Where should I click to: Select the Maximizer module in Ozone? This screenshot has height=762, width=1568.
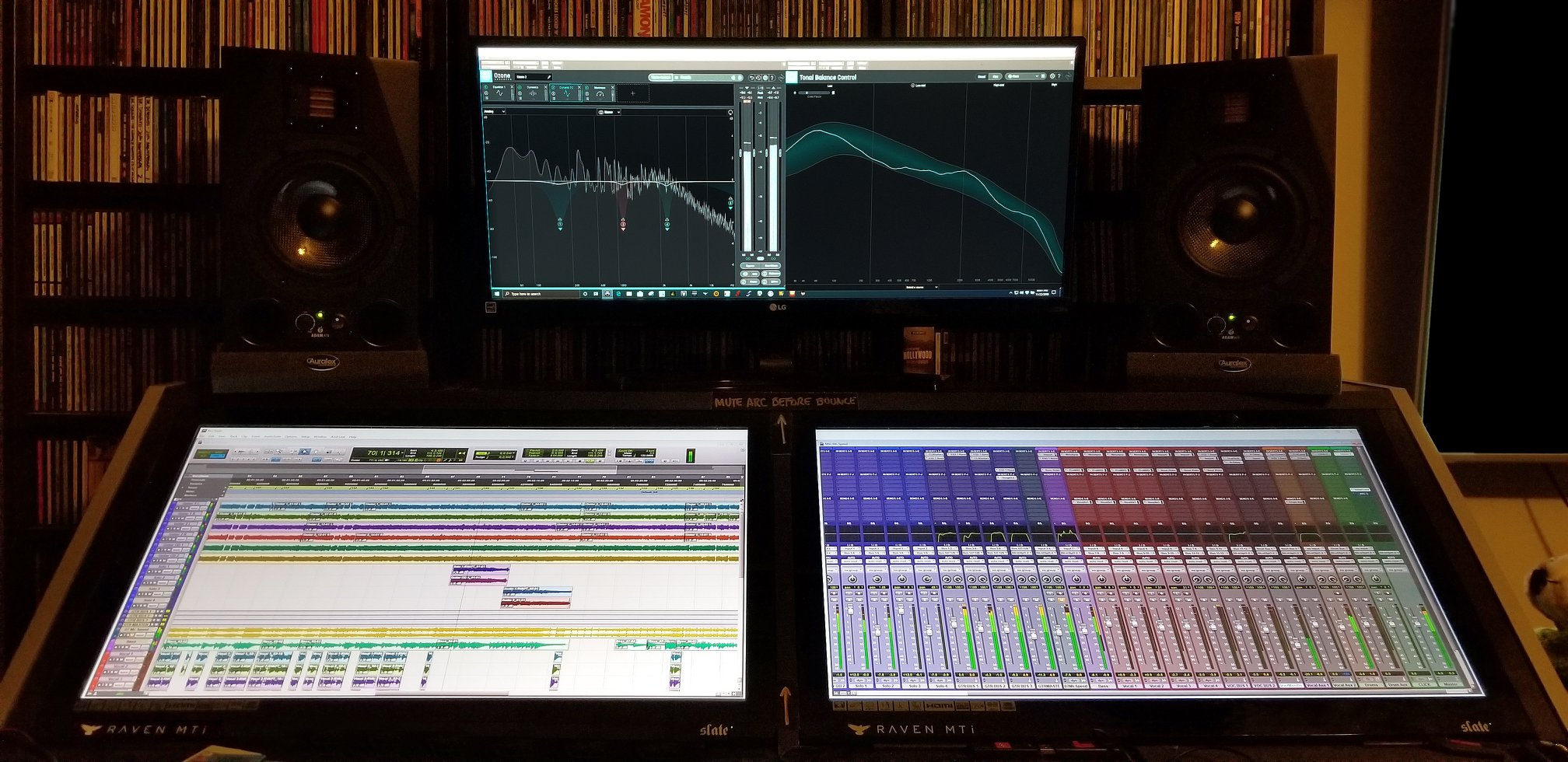(x=599, y=93)
